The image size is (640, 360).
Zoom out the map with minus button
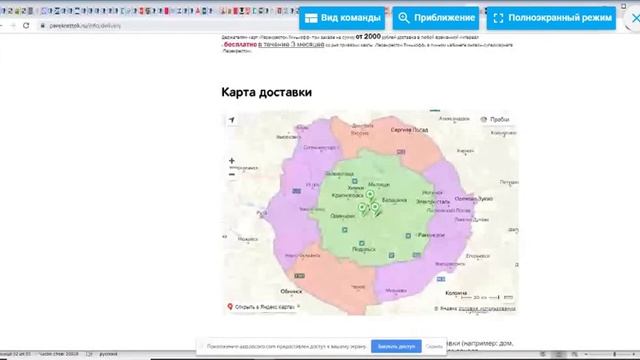(x=232, y=175)
